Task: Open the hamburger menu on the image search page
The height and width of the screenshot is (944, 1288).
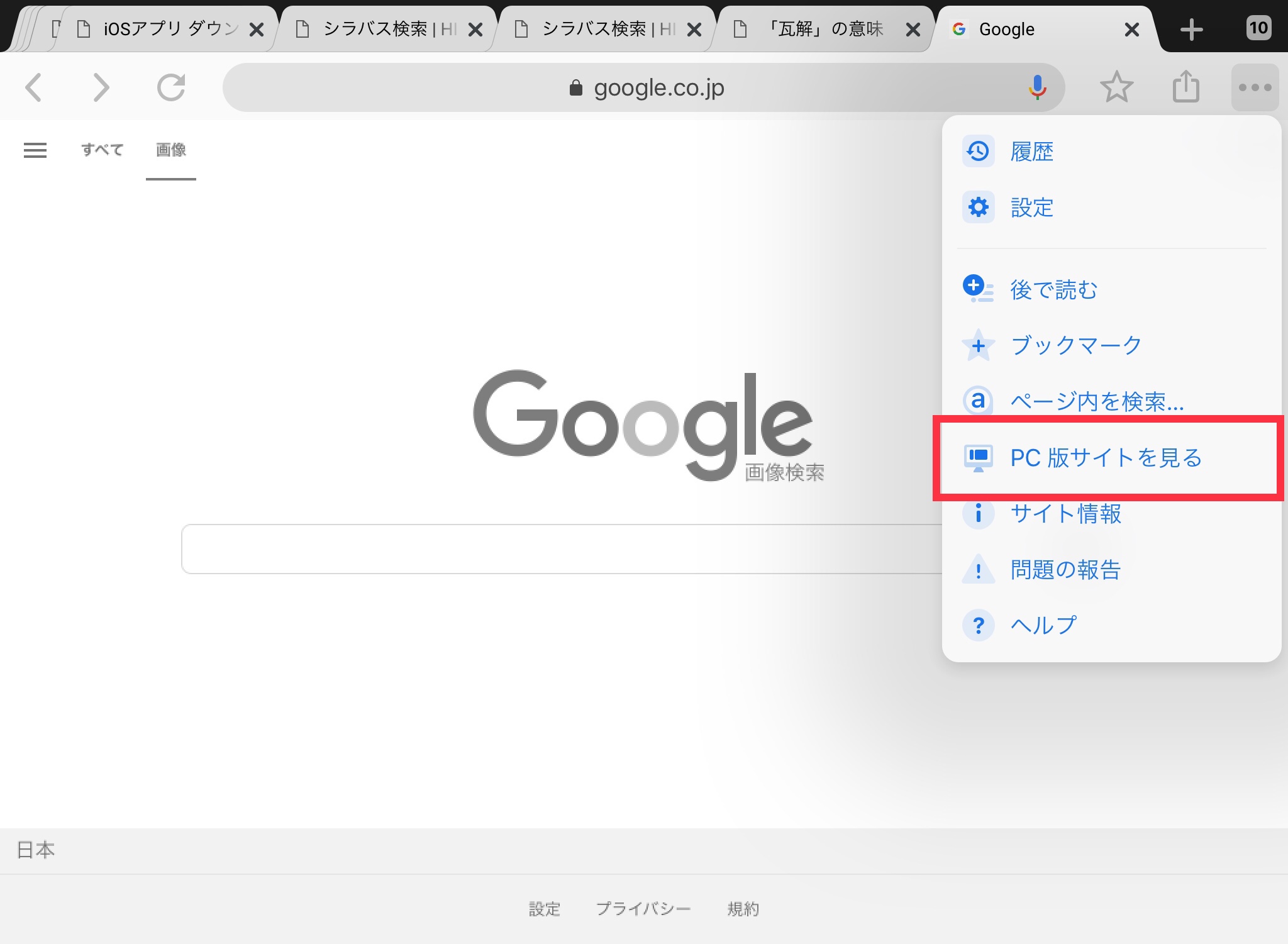Action: (35, 150)
